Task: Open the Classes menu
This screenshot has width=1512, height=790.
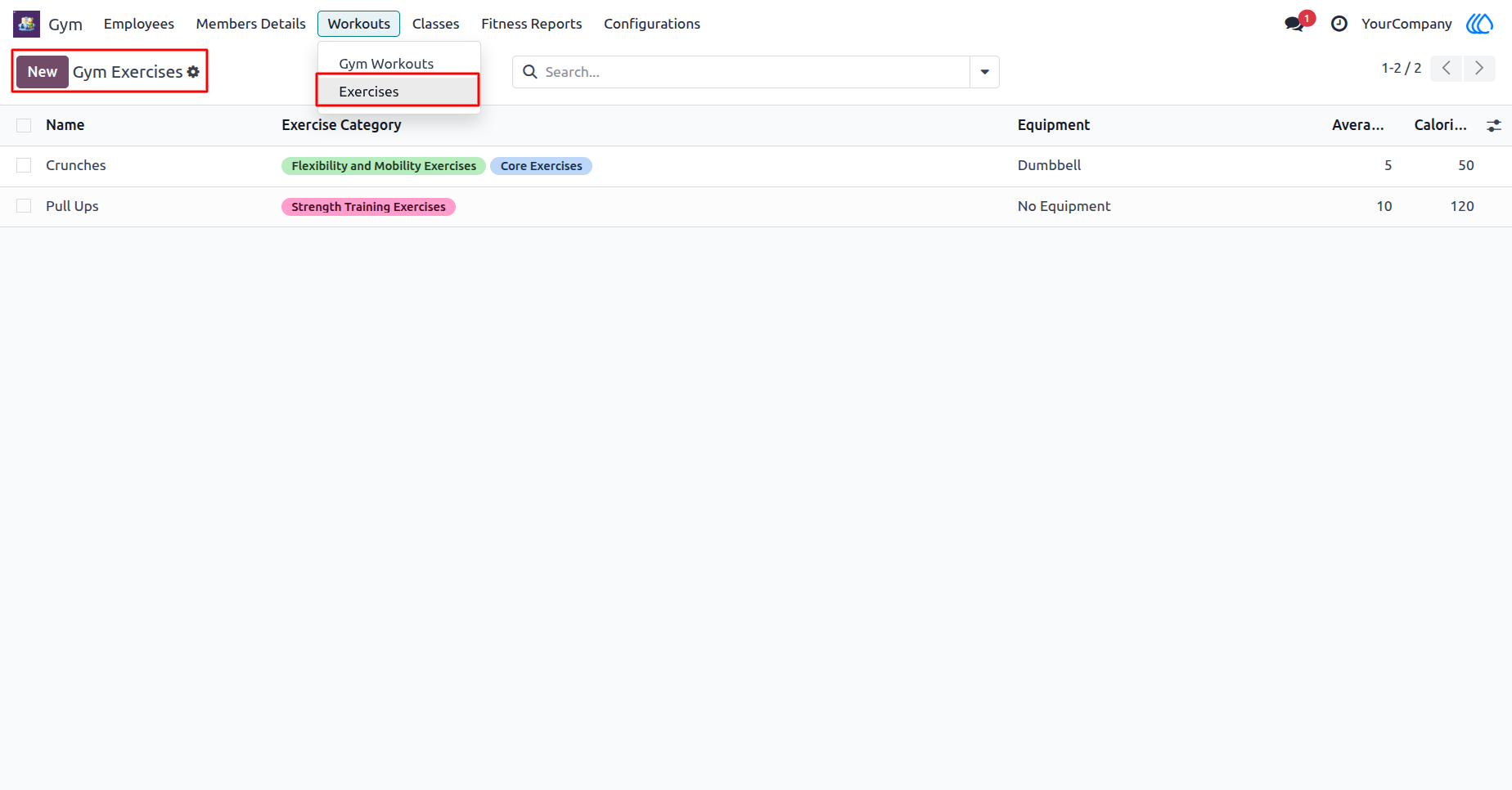Action: point(436,24)
